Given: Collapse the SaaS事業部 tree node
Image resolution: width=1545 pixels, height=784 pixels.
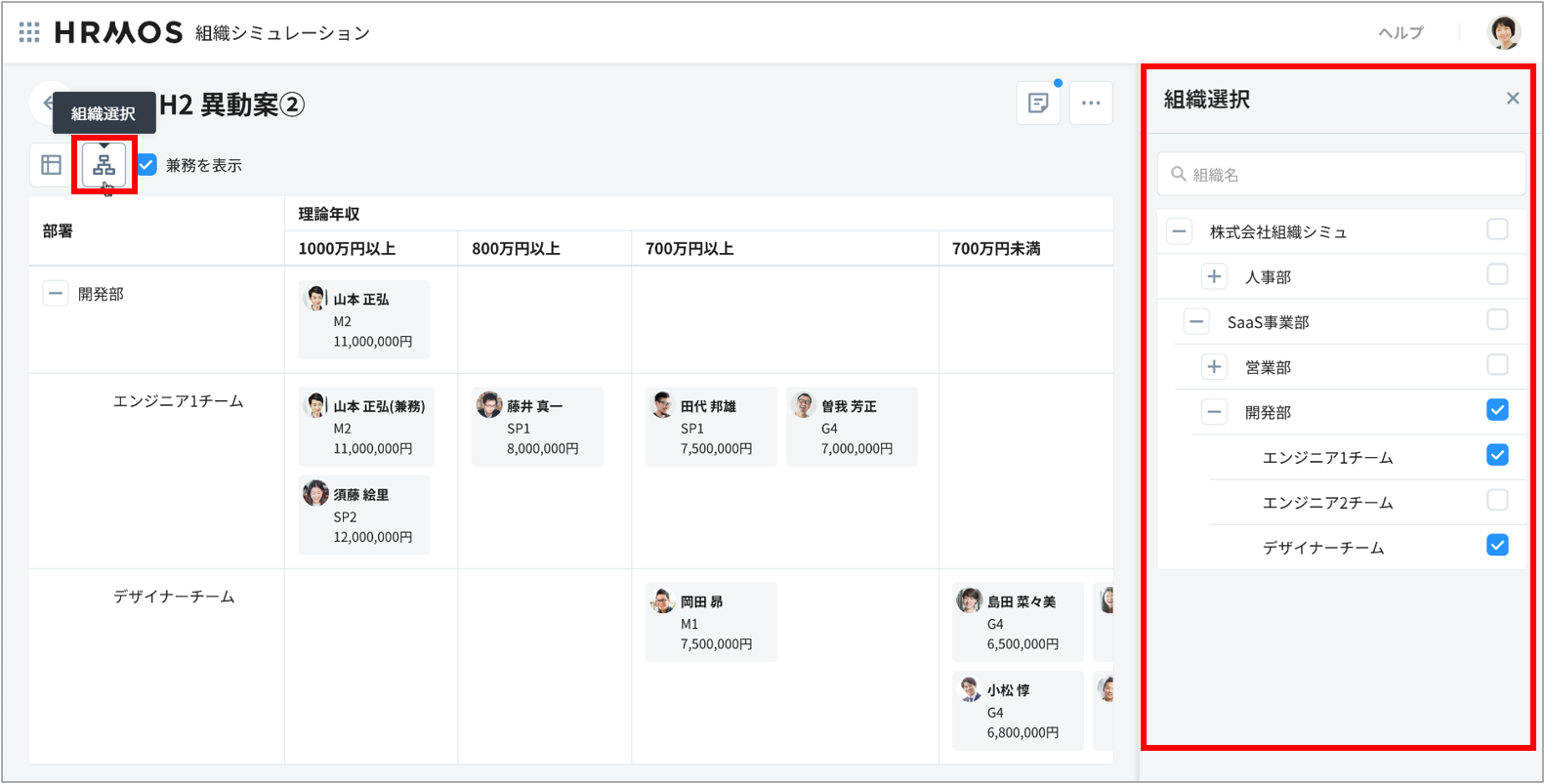Looking at the screenshot, I should [1196, 322].
